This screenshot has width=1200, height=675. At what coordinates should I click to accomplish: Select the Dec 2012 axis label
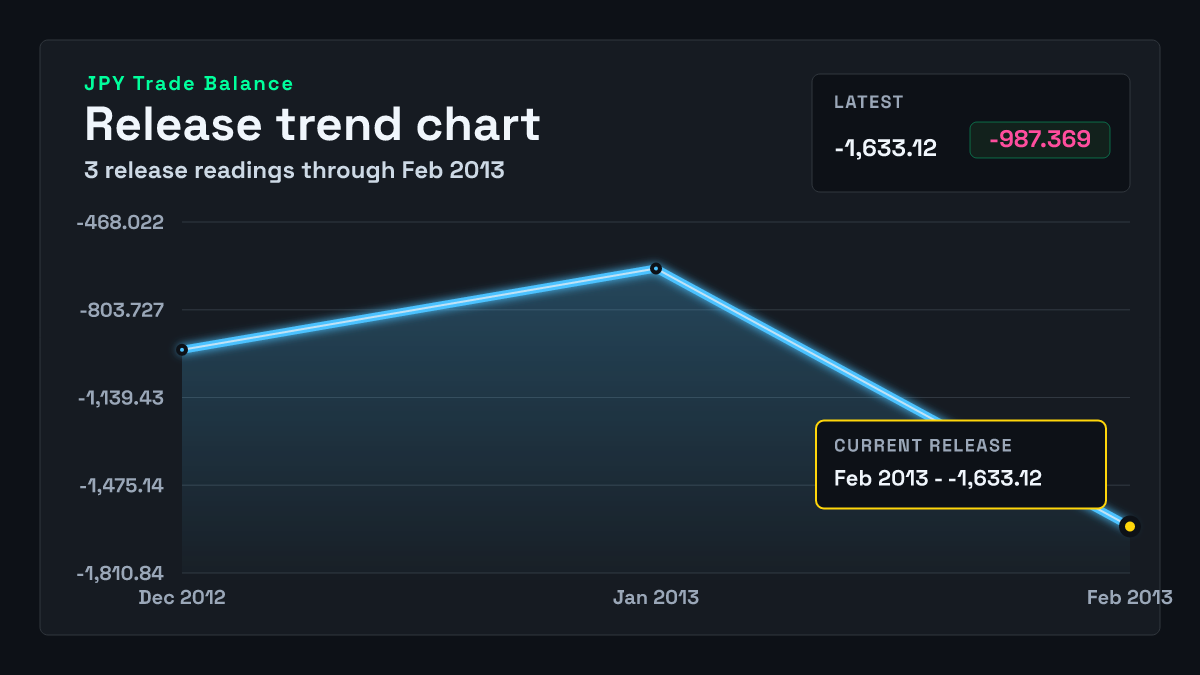[182, 598]
